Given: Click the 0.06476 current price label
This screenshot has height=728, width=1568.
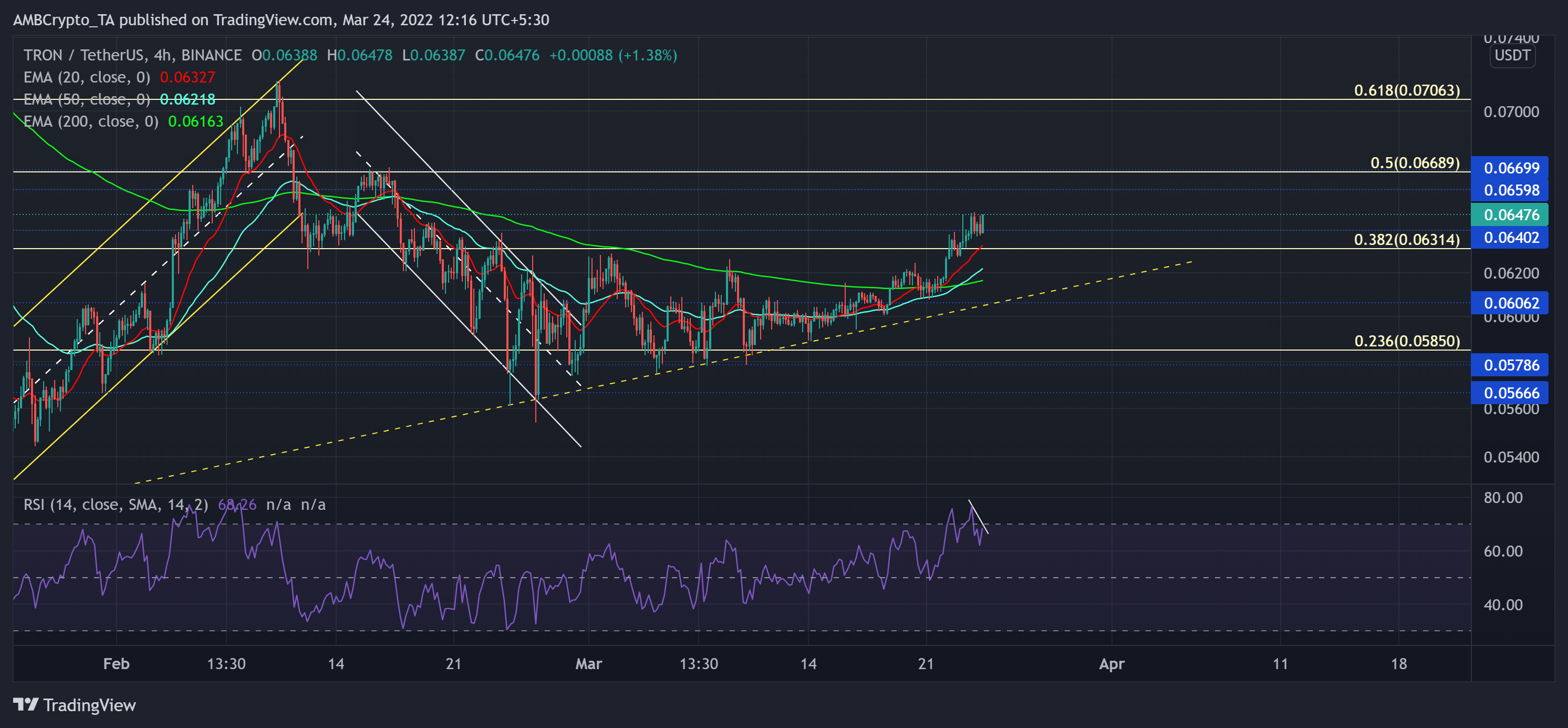Looking at the screenshot, I should pos(1511,215).
